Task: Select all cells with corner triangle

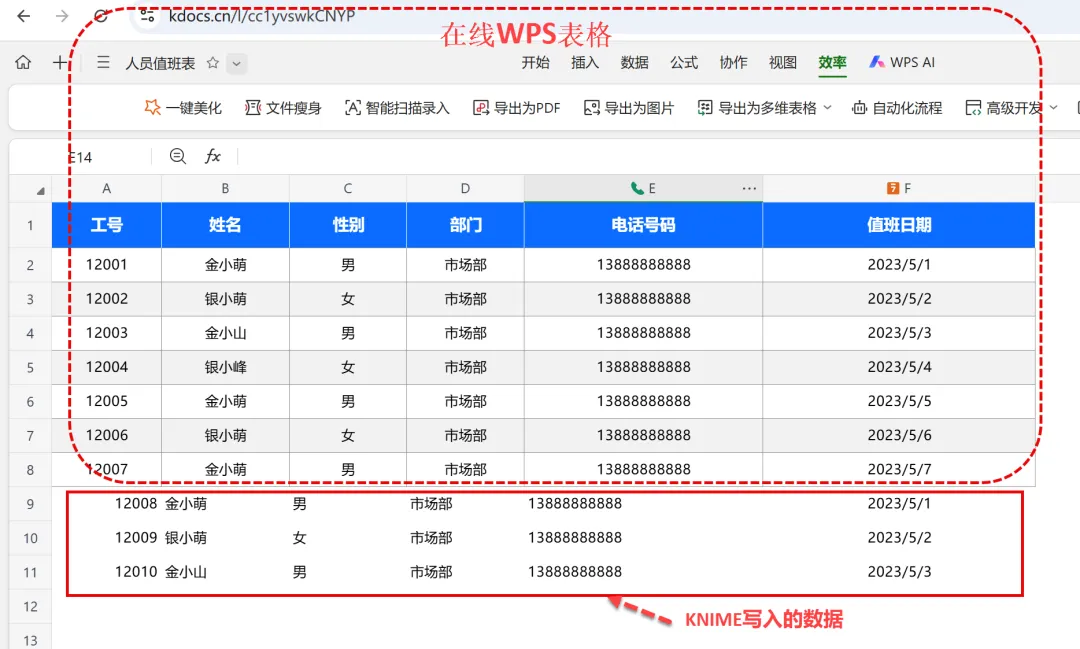Action: point(40,191)
